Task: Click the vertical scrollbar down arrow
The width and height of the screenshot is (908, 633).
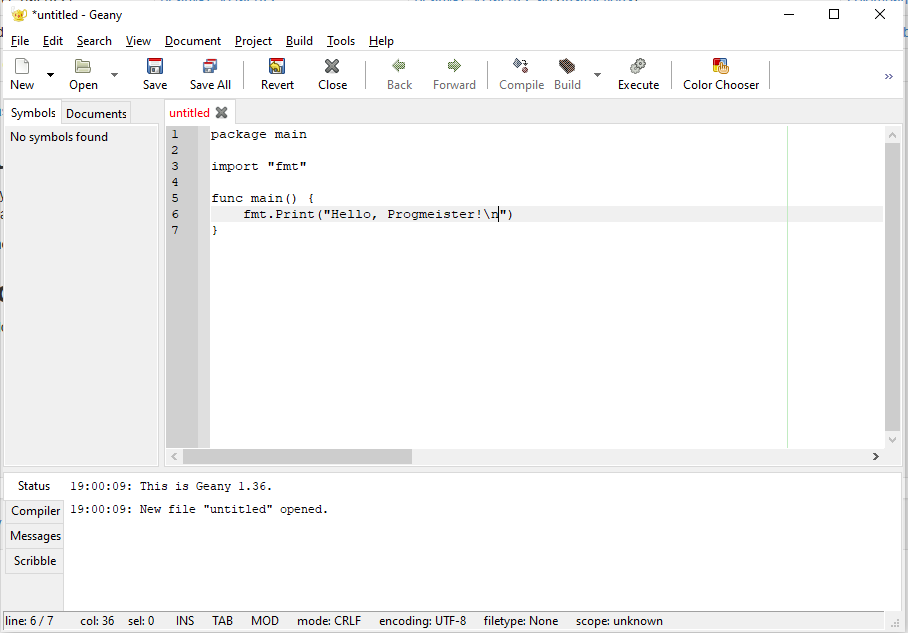Action: pos(892,440)
